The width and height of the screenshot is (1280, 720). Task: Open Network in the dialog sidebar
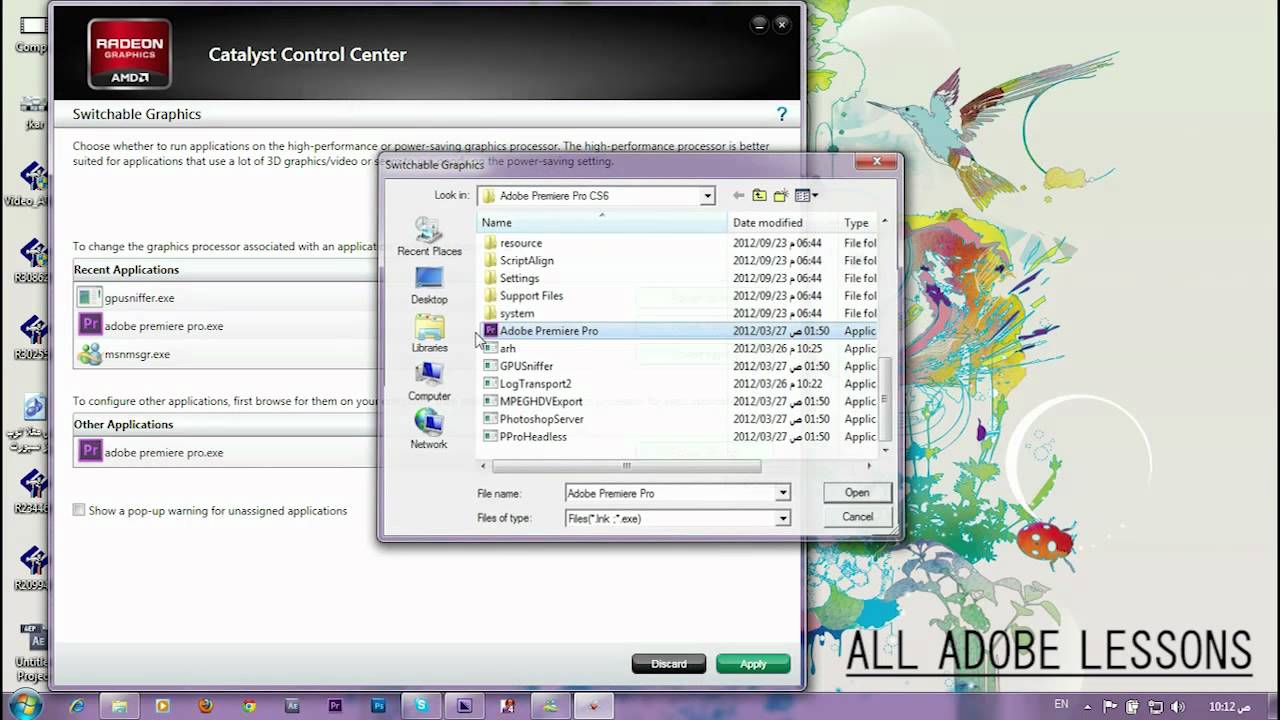(x=429, y=430)
